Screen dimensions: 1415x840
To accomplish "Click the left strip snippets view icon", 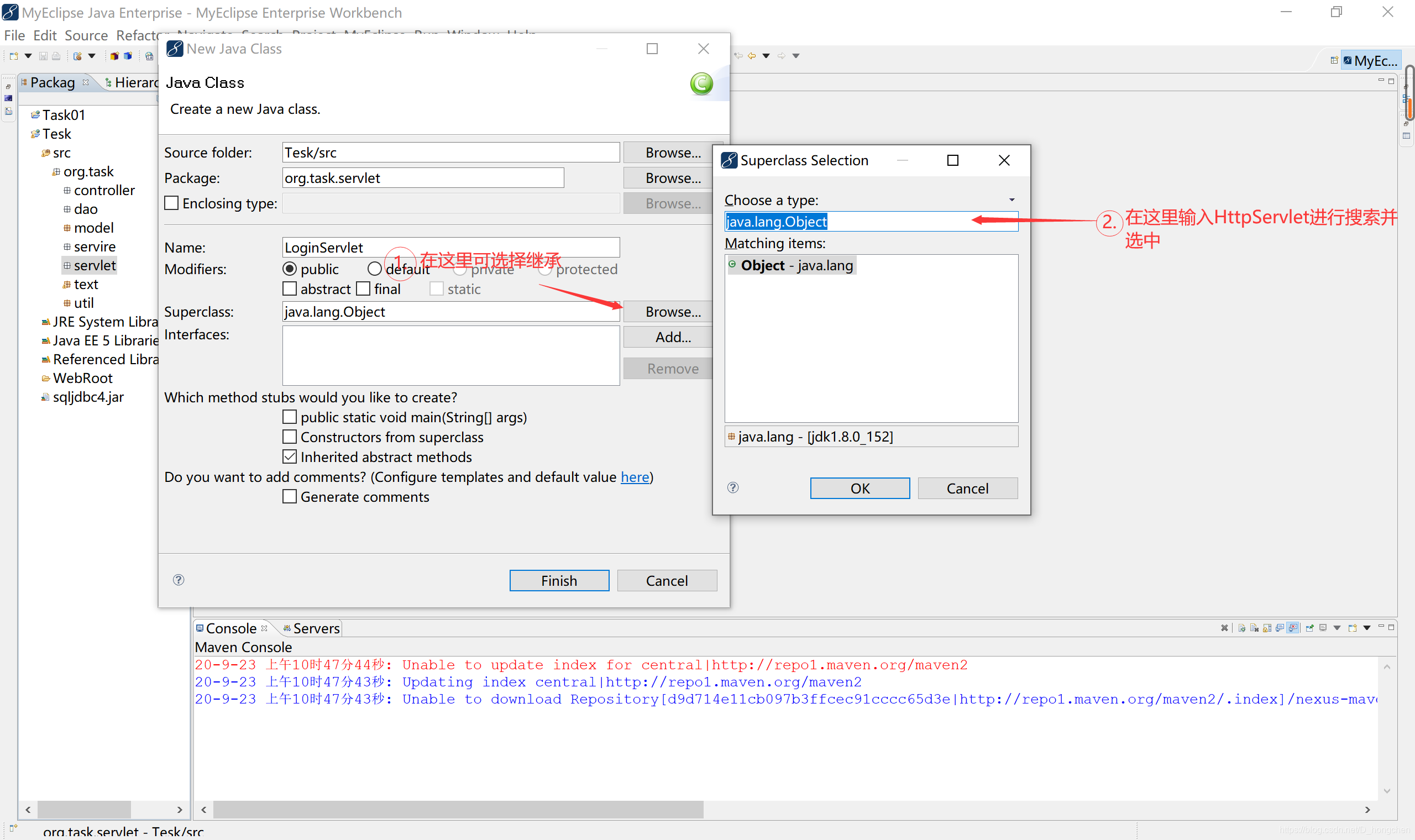I will tap(8, 112).
